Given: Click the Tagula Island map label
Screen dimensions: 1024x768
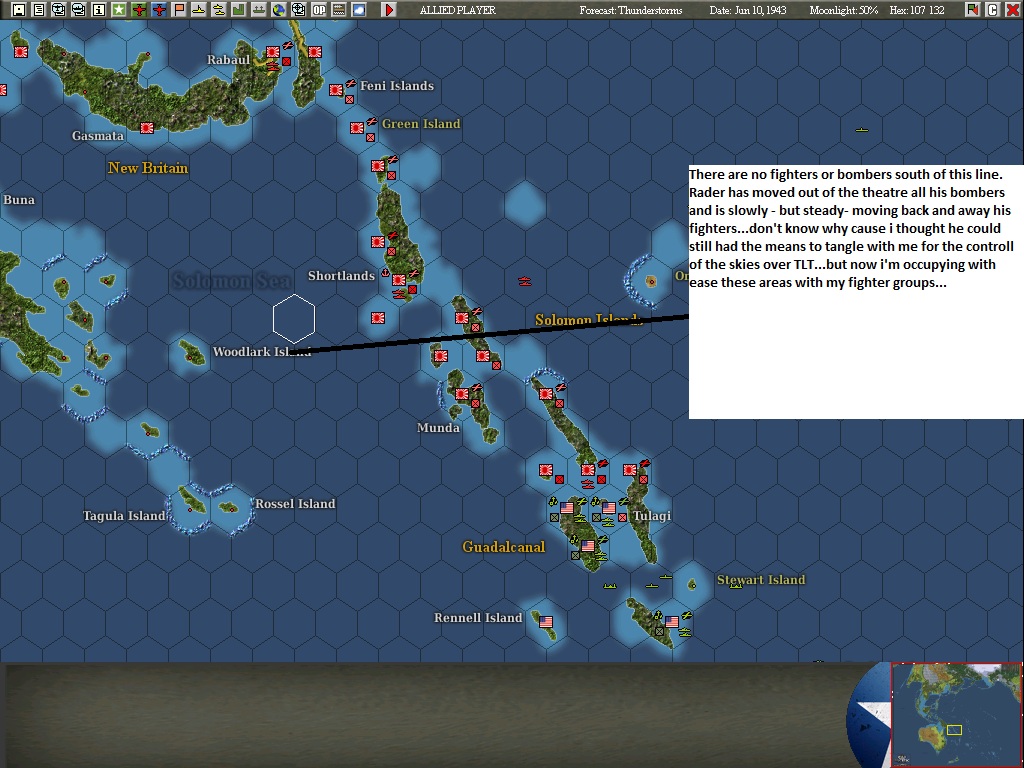Looking at the screenshot, I should 124,516.
